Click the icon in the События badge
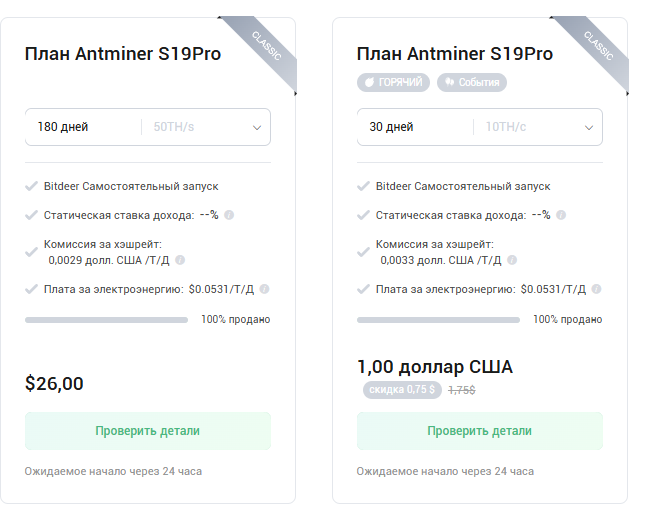 [x=449, y=82]
